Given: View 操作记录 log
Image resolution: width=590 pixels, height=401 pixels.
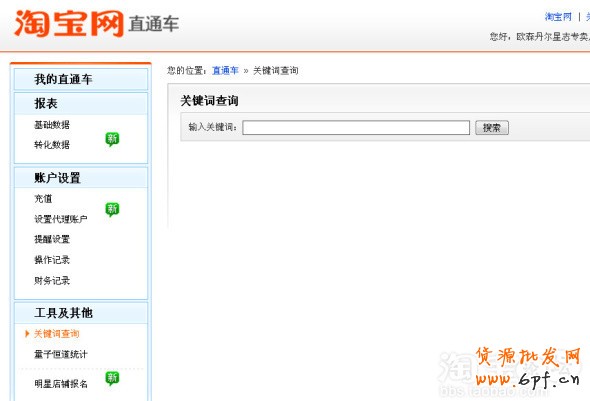Looking at the screenshot, I should coord(52,260).
